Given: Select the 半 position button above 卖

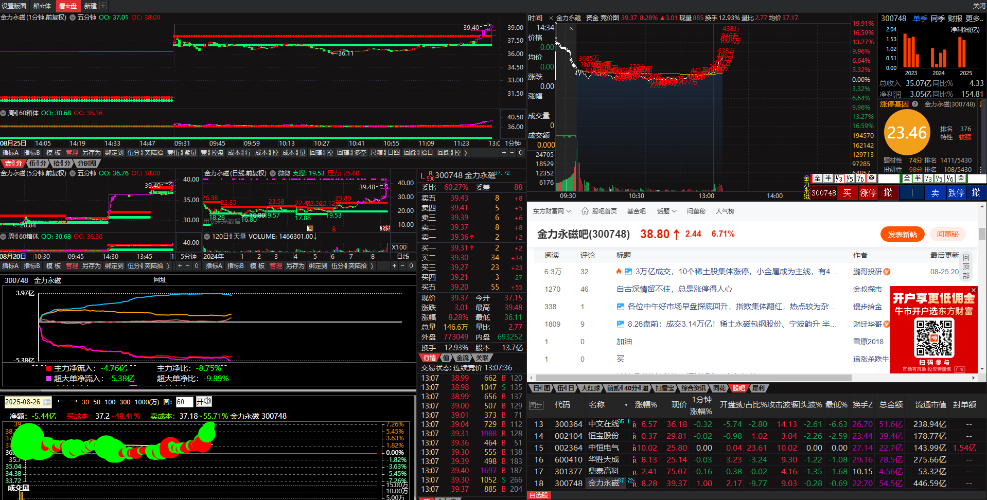Looking at the screenshot, I should 918,178.
